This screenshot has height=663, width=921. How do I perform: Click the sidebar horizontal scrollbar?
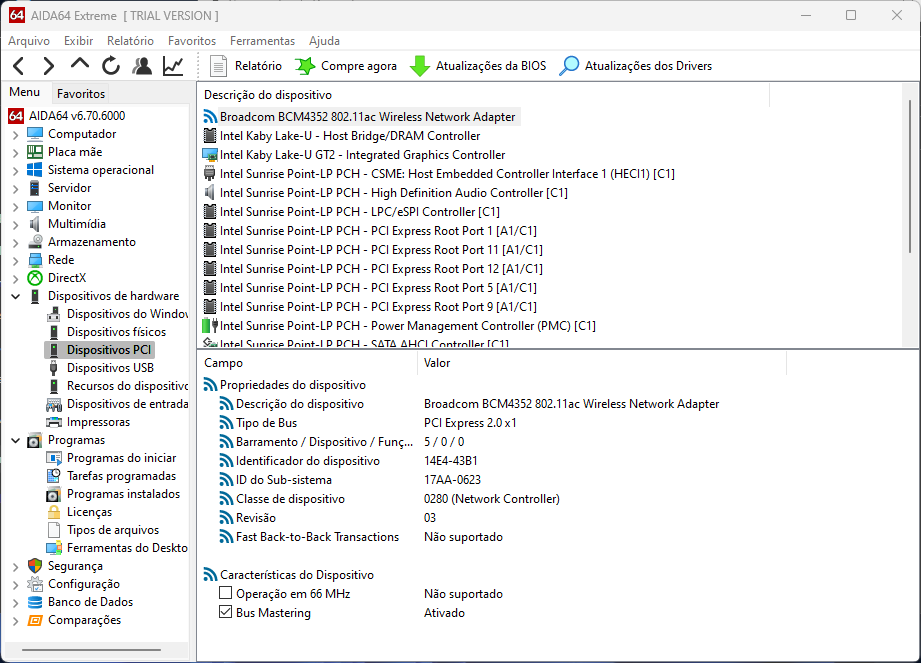tap(92, 649)
